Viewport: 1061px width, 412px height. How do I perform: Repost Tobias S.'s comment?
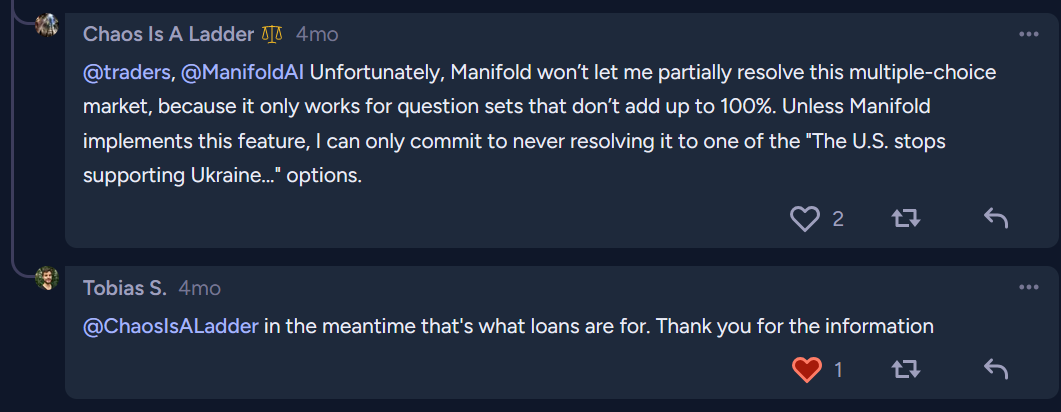tap(906, 370)
